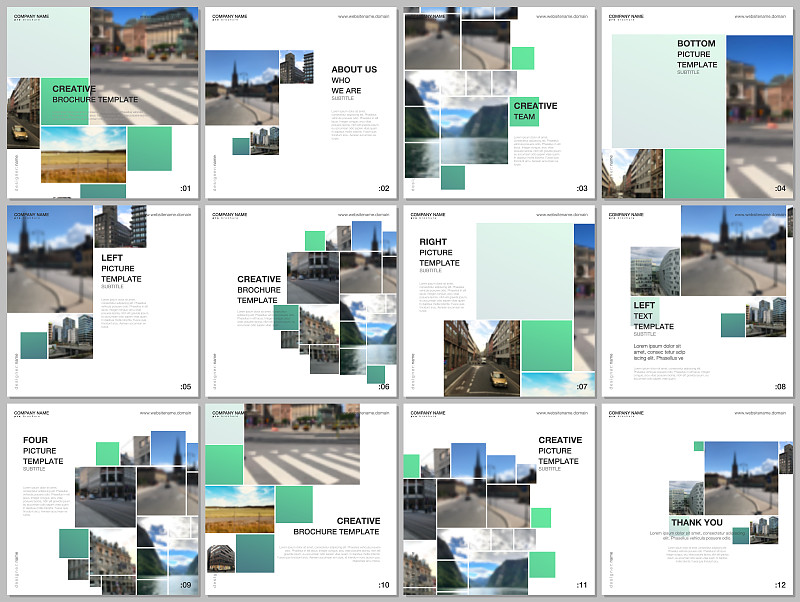Click 'BOTTOM' heading on page 04

tap(696, 43)
